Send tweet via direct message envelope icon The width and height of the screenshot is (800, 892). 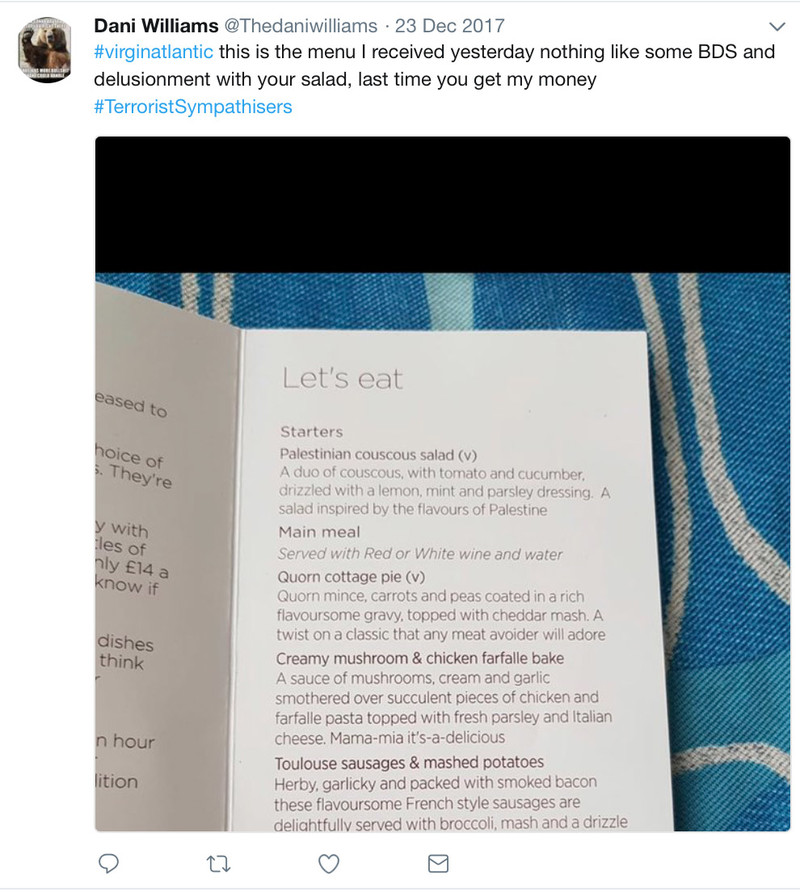click(x=438, y=864)
